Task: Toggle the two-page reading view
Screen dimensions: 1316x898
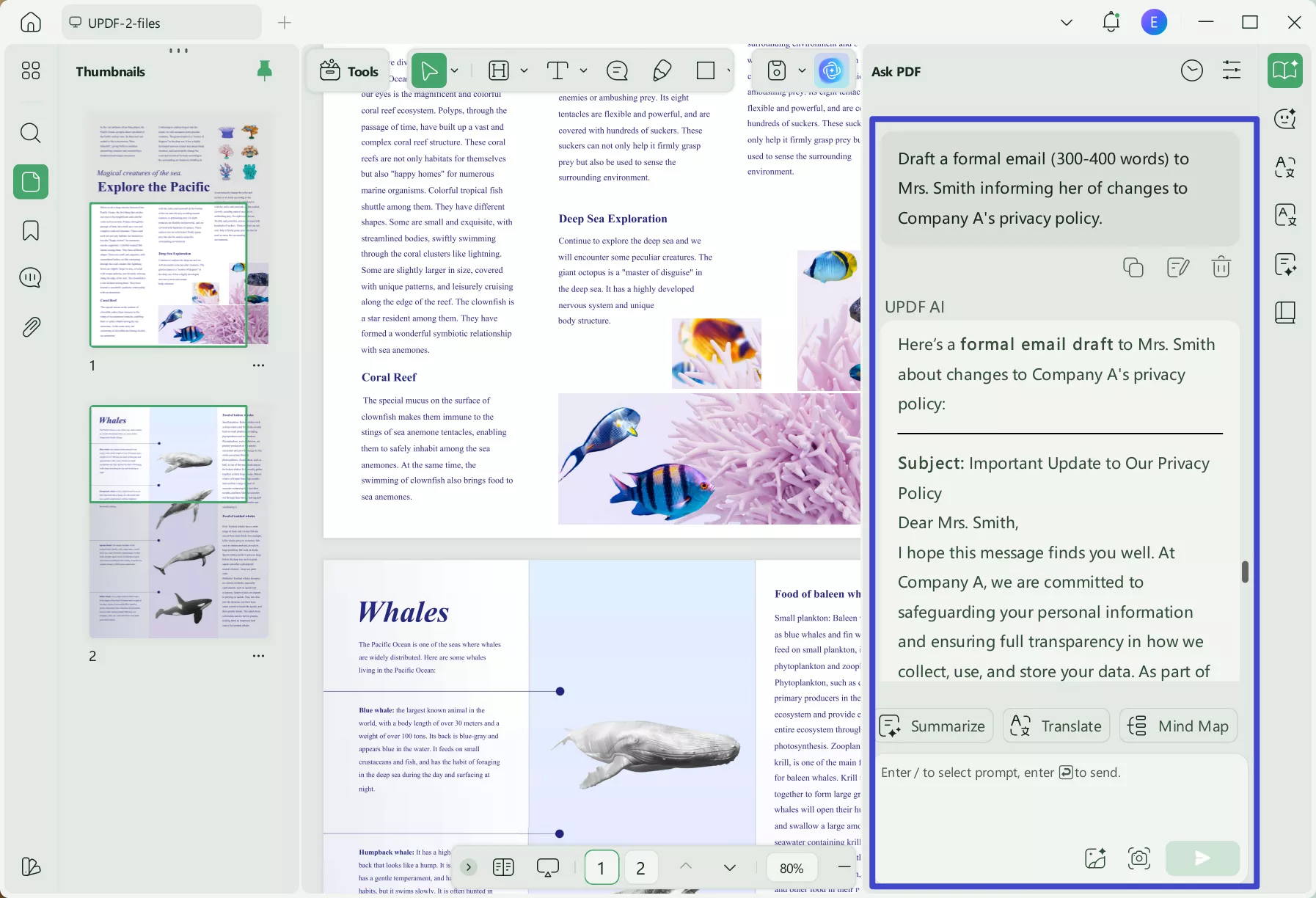Action: coord(503,868)
